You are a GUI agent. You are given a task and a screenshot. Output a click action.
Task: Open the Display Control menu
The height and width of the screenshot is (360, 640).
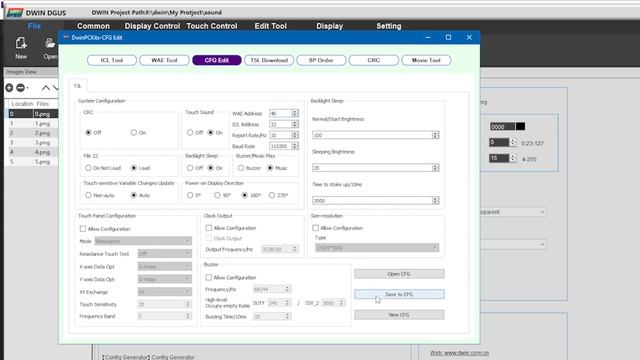pyautogui.click(x=152, y=26)
